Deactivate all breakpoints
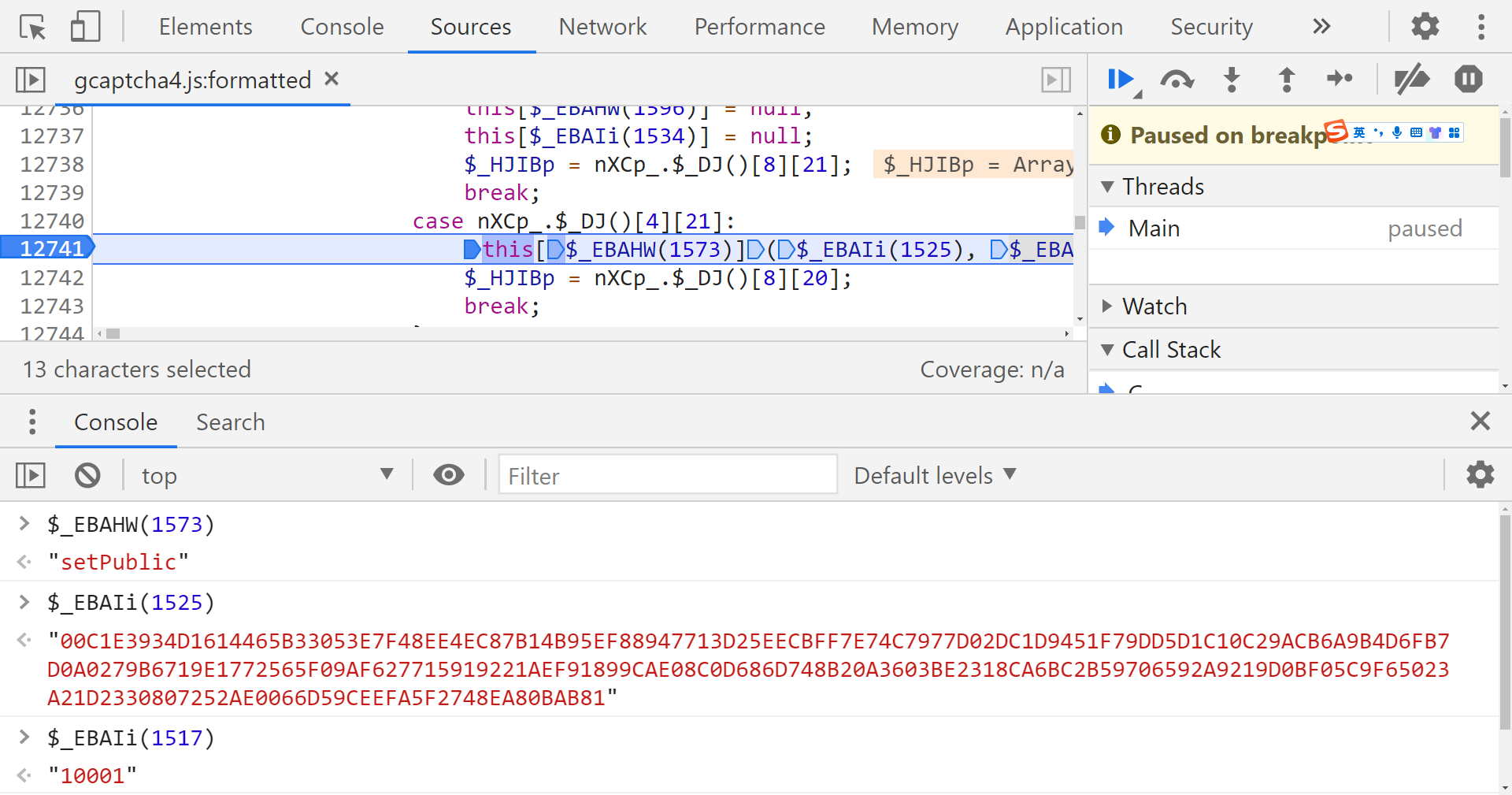Screen dimensions: 1512x795 pos(1411,79)
